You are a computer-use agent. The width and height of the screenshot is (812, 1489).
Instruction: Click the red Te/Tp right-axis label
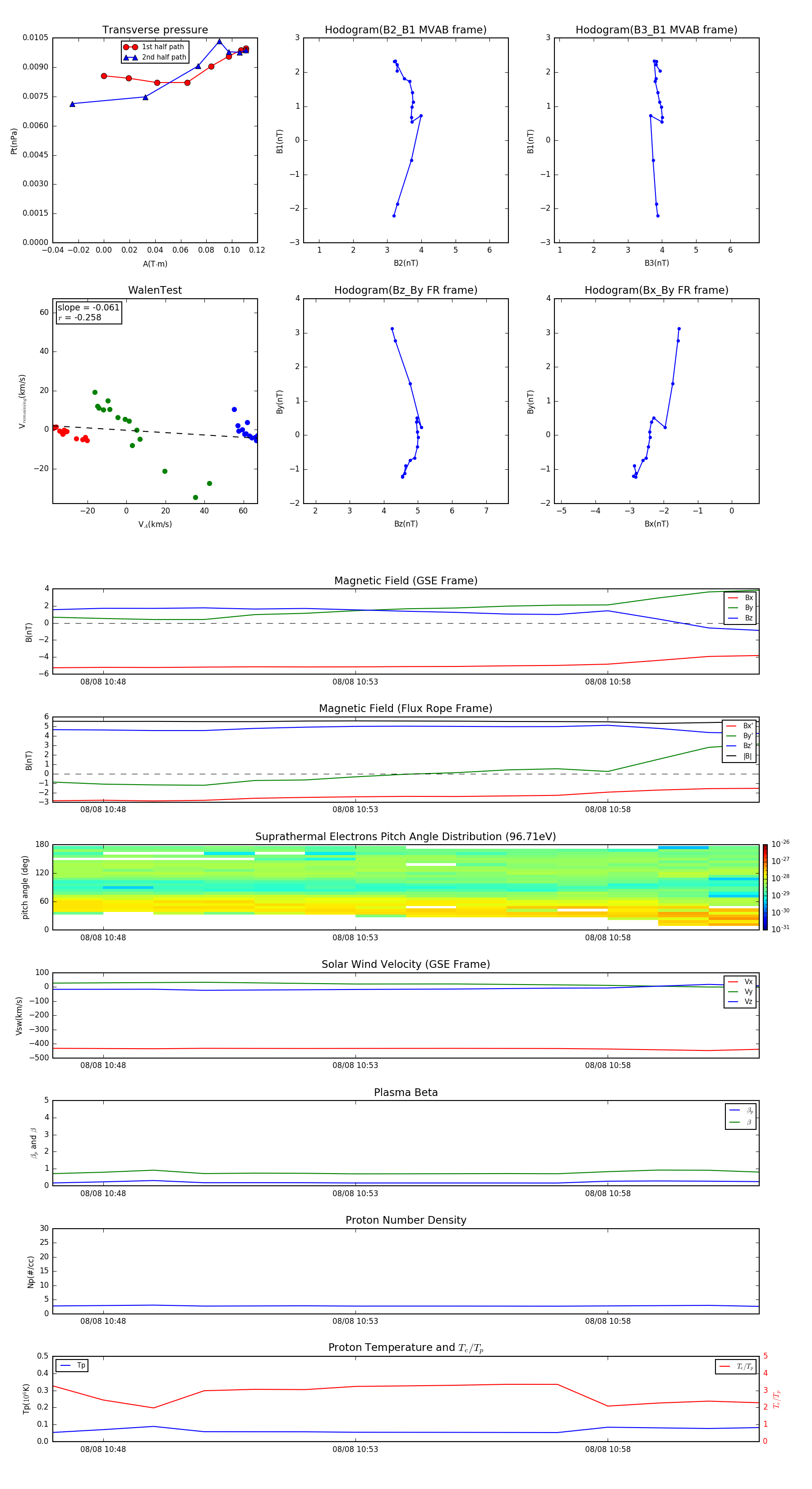tap(777, 1399)
